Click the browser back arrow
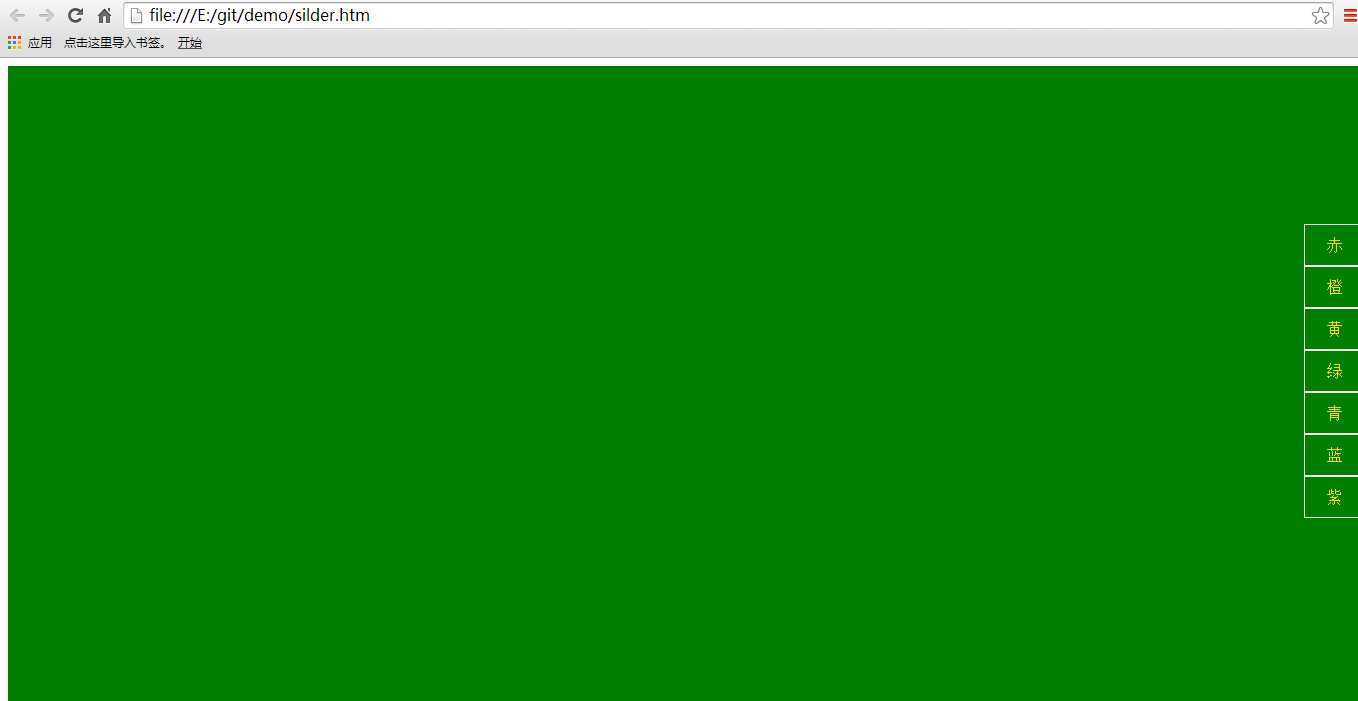Screen dimensions: 1358x701 coord(17,15)
